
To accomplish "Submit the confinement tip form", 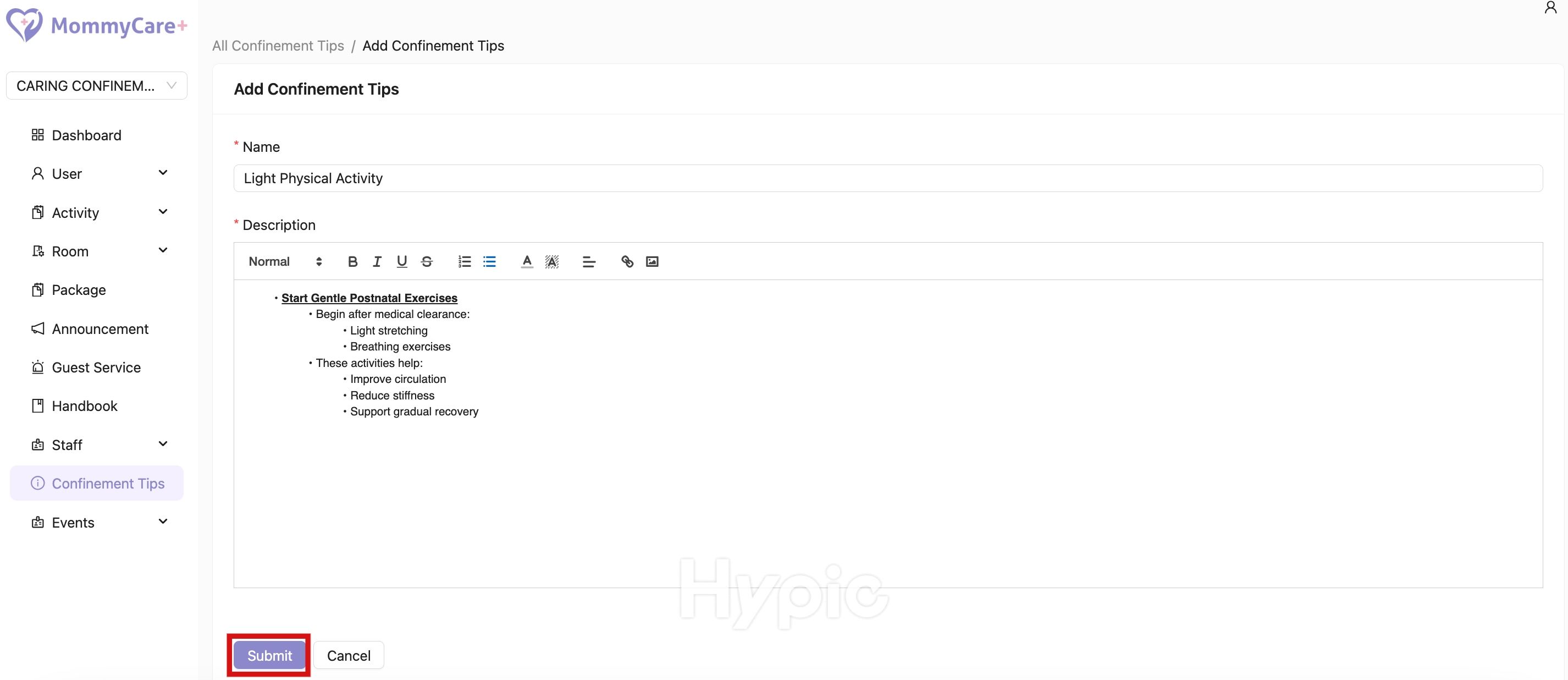I will coord(269,656).
